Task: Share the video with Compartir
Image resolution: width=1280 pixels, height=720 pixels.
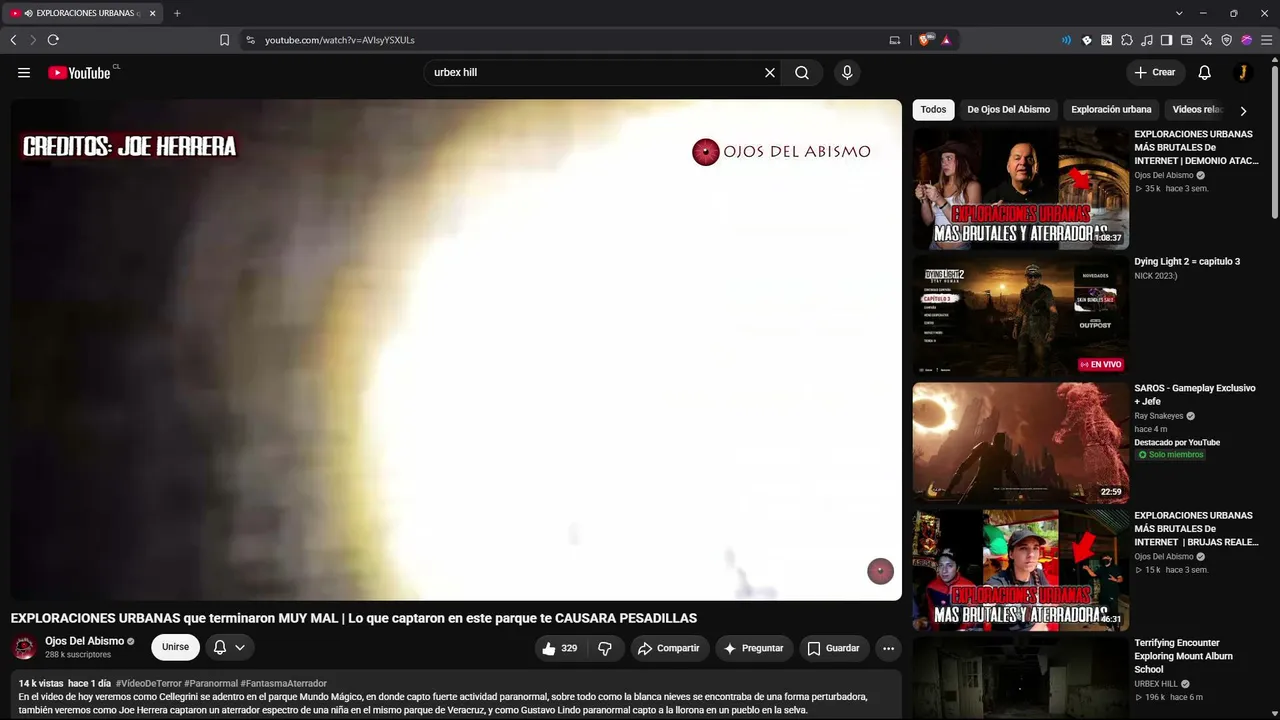Action: tap(669, 648)
